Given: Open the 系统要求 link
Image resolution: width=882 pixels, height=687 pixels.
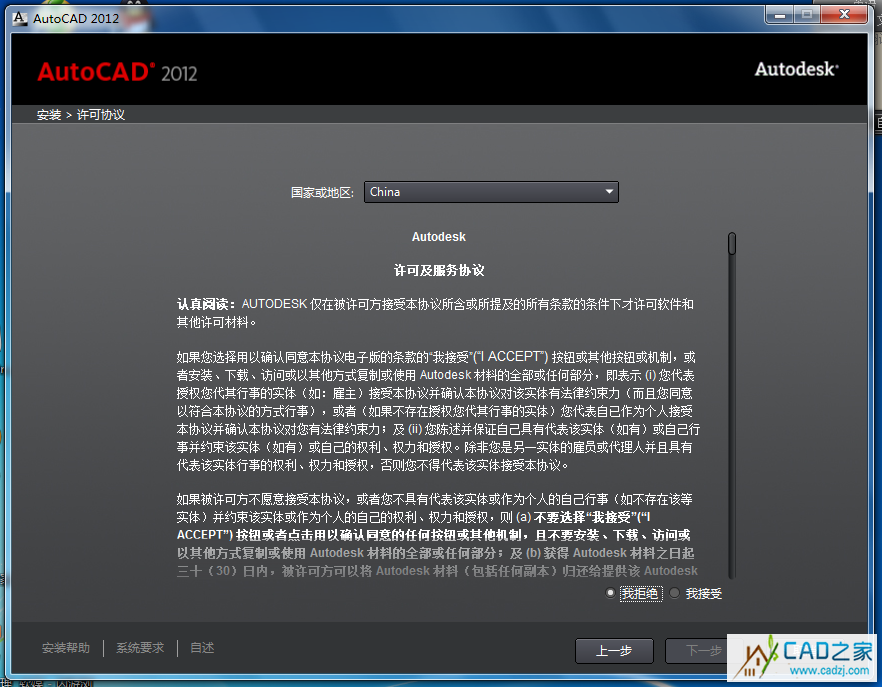Looking at the screenshot, I should (x=140, y=648).
